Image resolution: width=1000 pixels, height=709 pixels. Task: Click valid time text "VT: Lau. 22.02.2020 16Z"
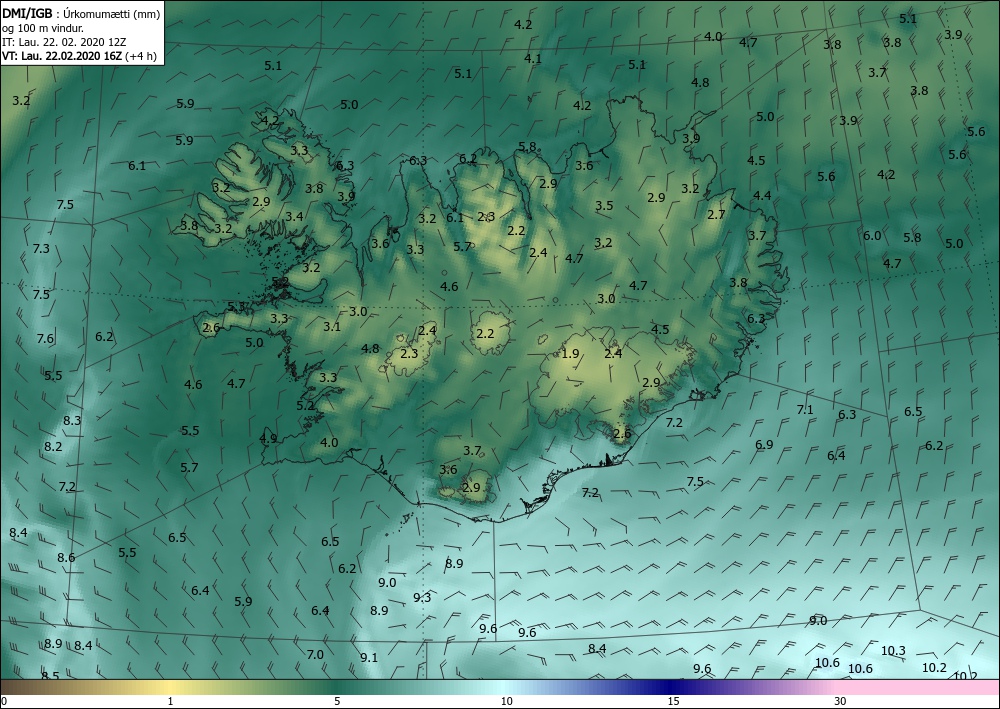(63, 55)
